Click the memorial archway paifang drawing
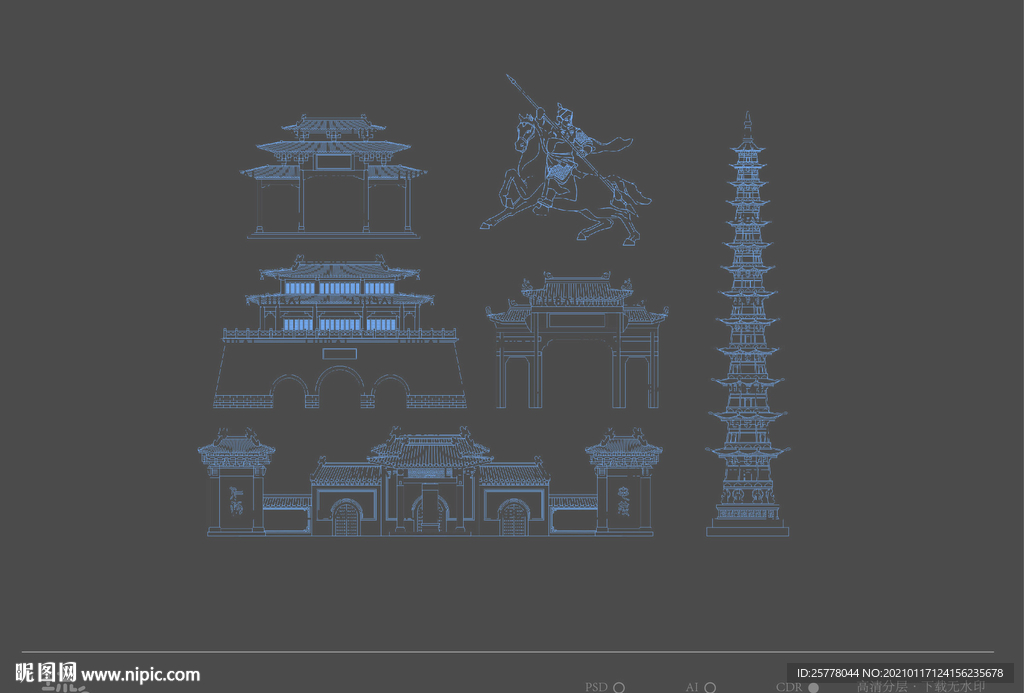This screenshot has height=693, width=1024. coord(577,341)
